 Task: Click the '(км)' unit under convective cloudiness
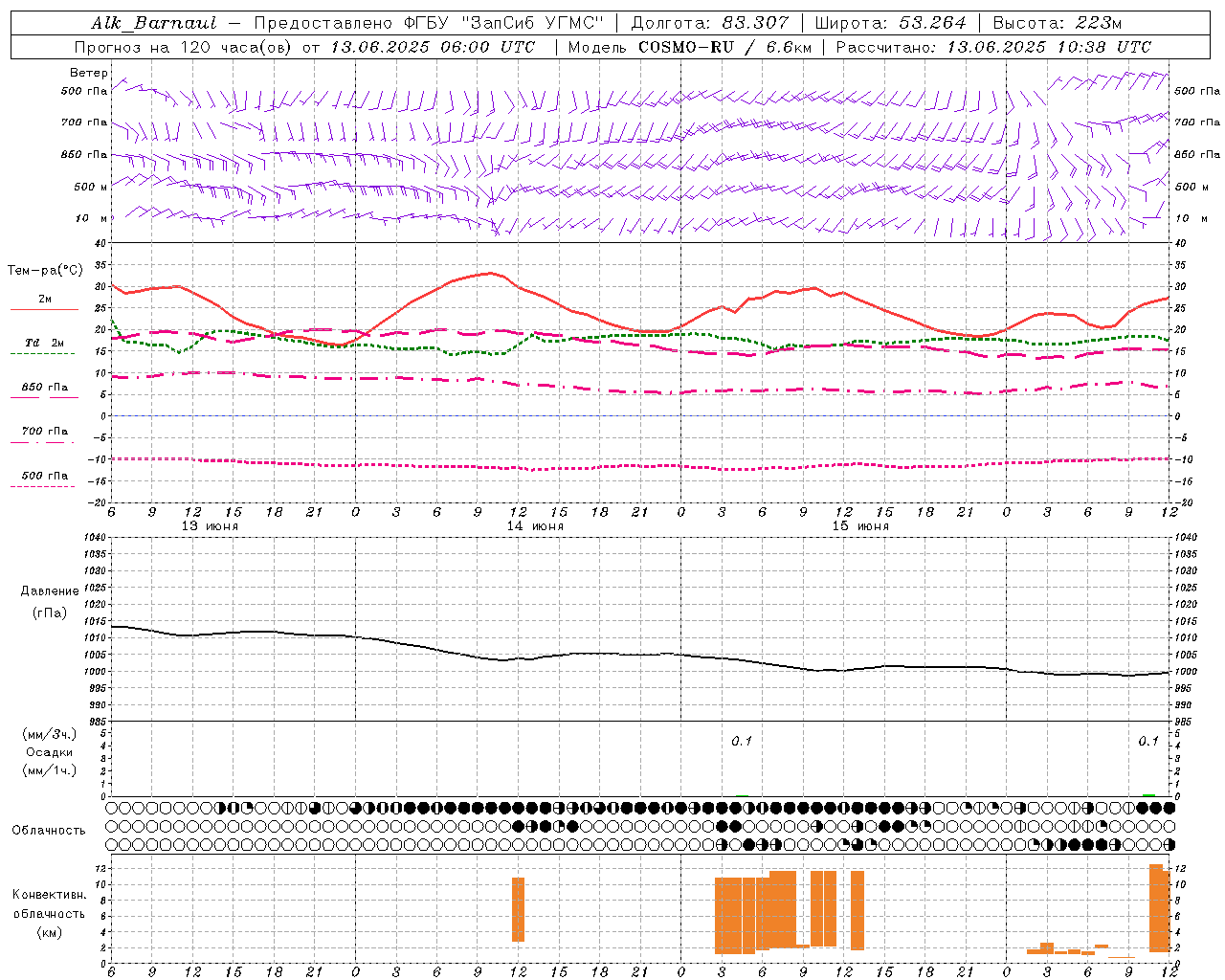(49, 932)
